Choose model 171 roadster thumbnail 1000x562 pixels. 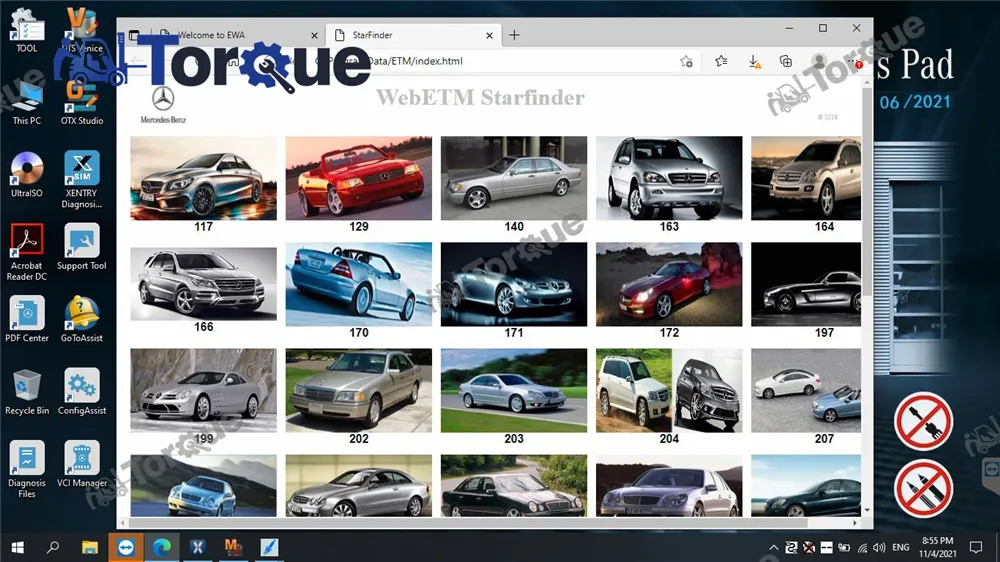pos(513,284)
